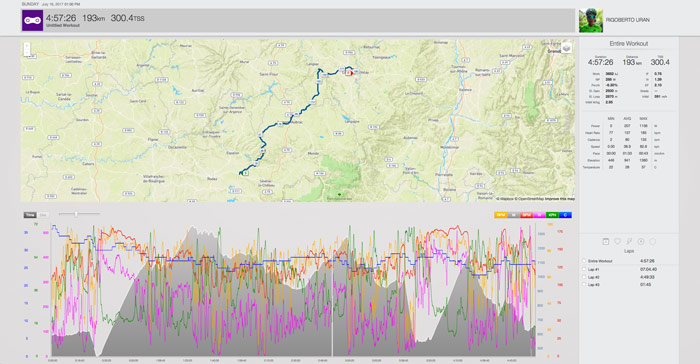Image resolution: width=700 pixels, height=364 pixels.
Task: Click the 193 km distance in header
Action: pyautogui.click(x=93, y=18)
